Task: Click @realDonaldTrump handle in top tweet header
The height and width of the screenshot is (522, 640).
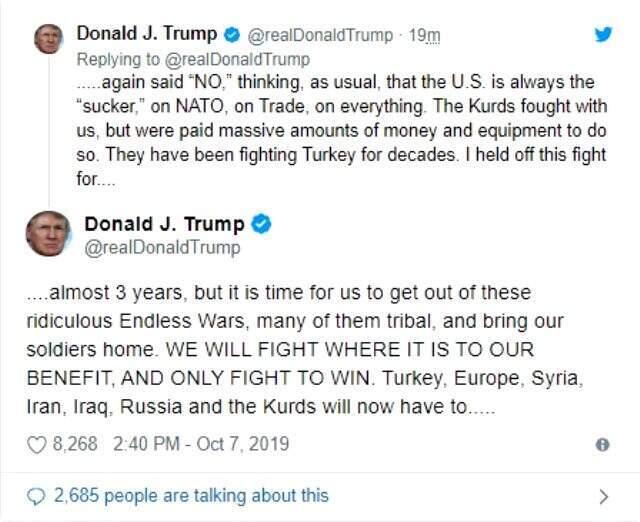Action: (x=320, y=36)
